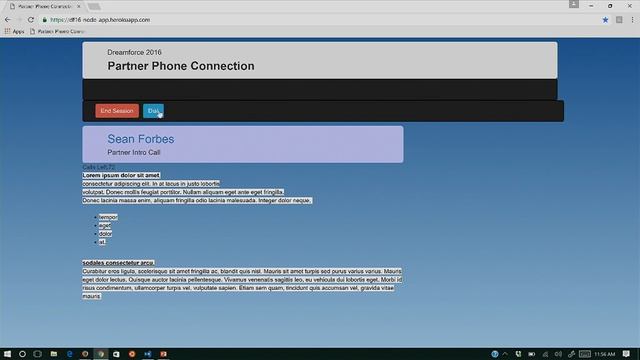
Task: Click the 'Partner Intro Call' subtitle
Action: (x=133, y=152)
